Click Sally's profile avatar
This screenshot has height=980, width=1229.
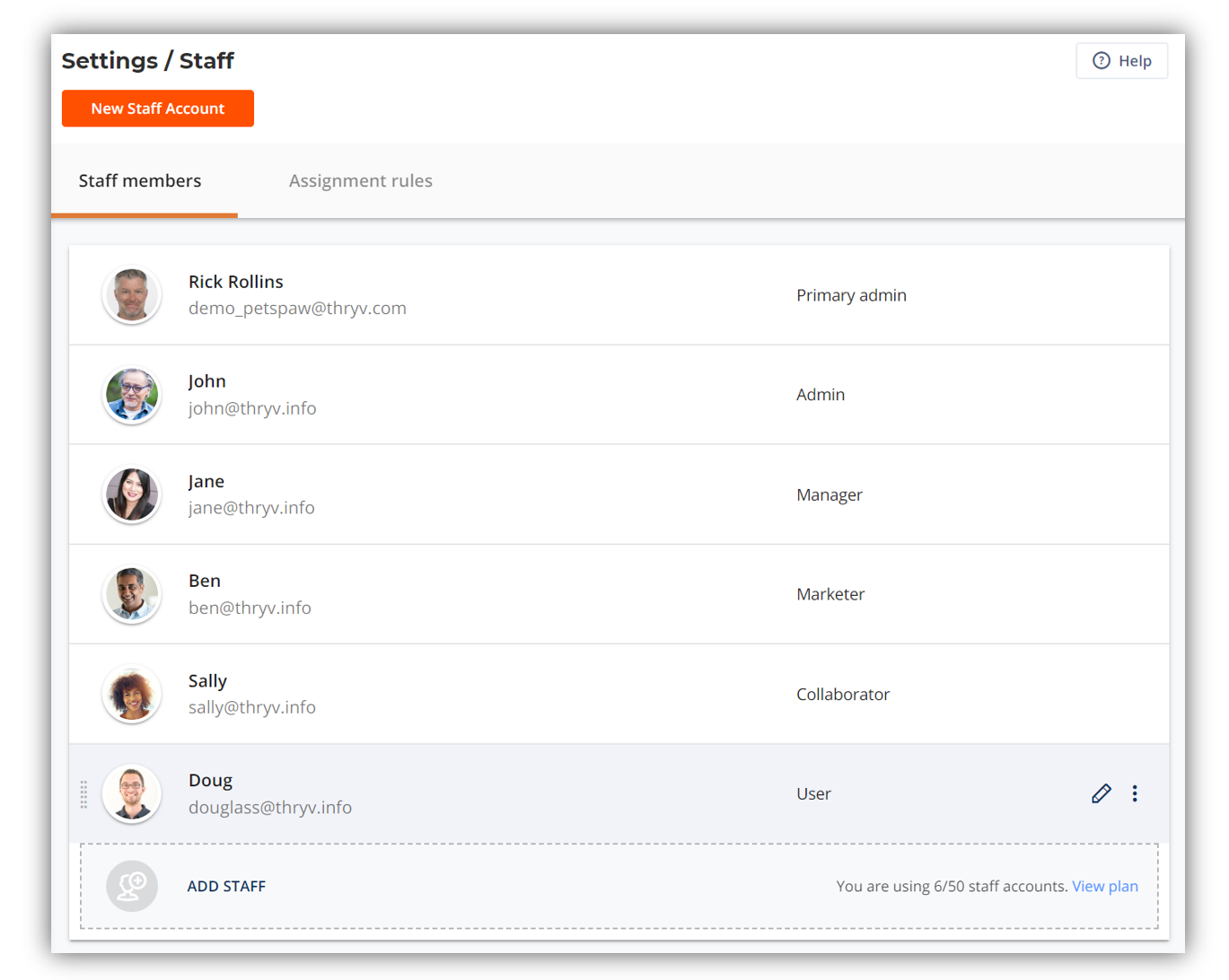[x=132, y=694]
